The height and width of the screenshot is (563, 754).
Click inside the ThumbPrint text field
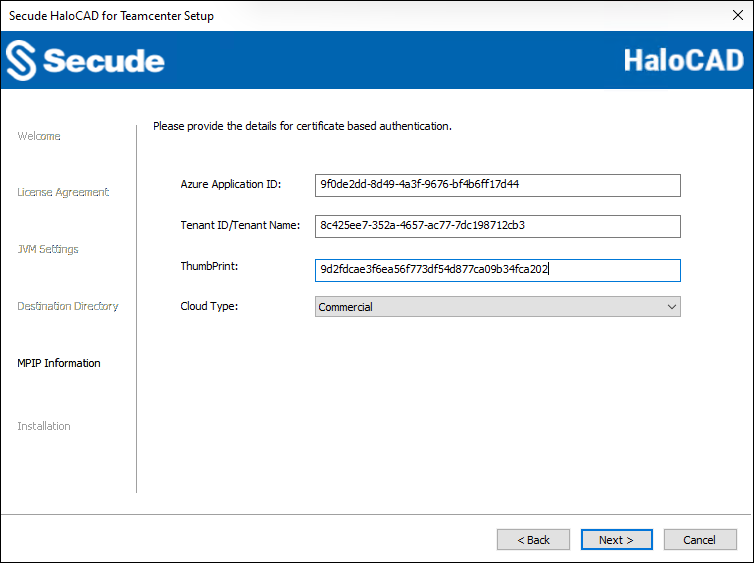point(498,270)
